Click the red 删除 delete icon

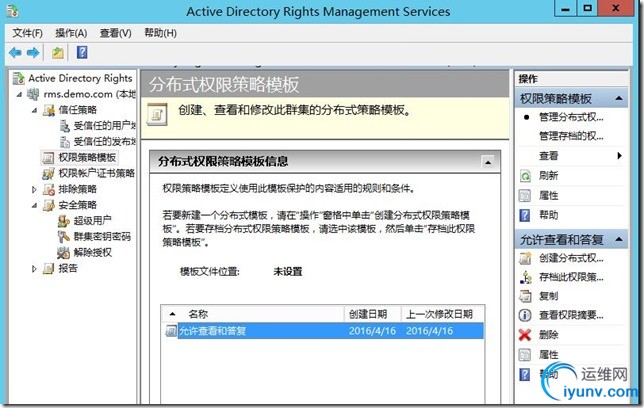(x=525, y=335)
